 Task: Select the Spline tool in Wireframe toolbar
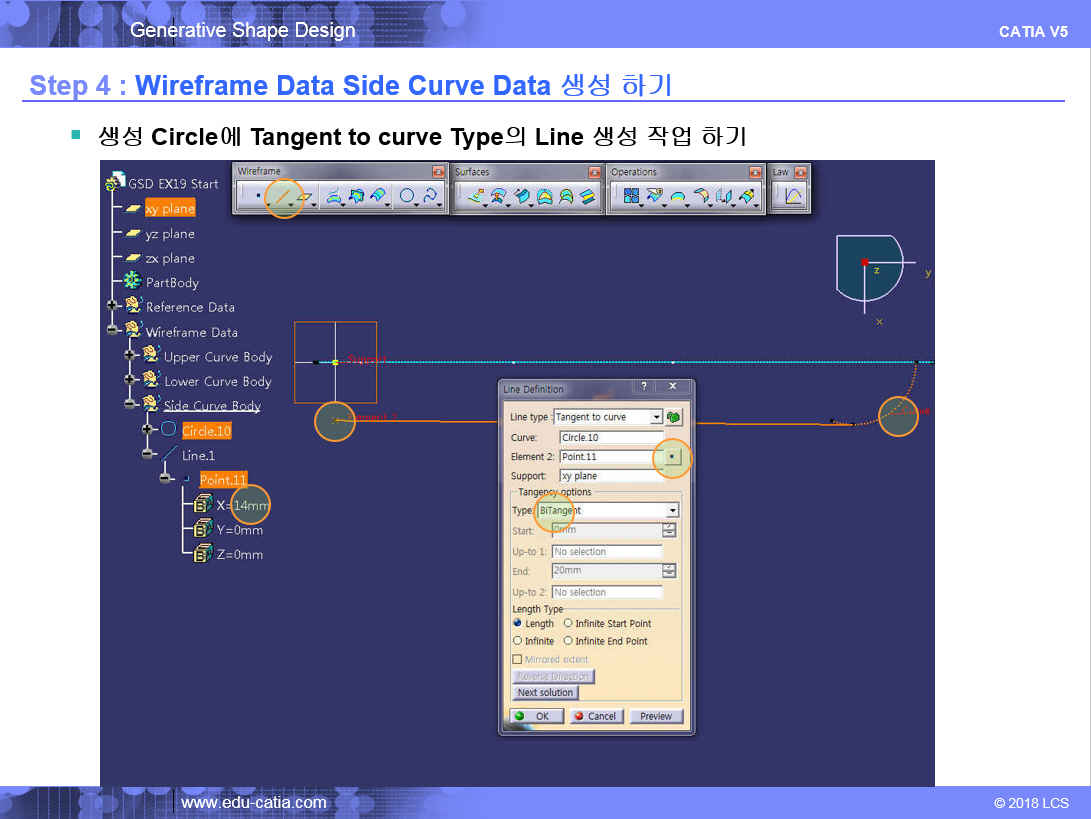point(430,198)
